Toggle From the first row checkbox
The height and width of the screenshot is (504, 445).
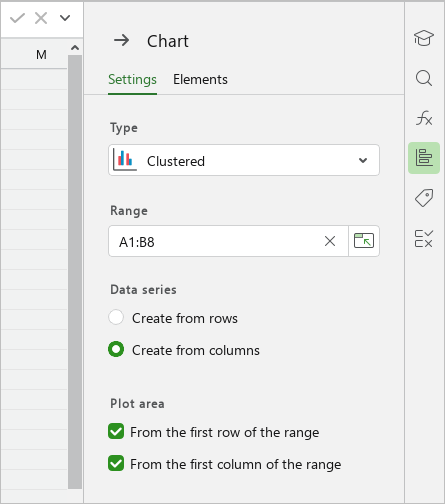coord(116,431)
